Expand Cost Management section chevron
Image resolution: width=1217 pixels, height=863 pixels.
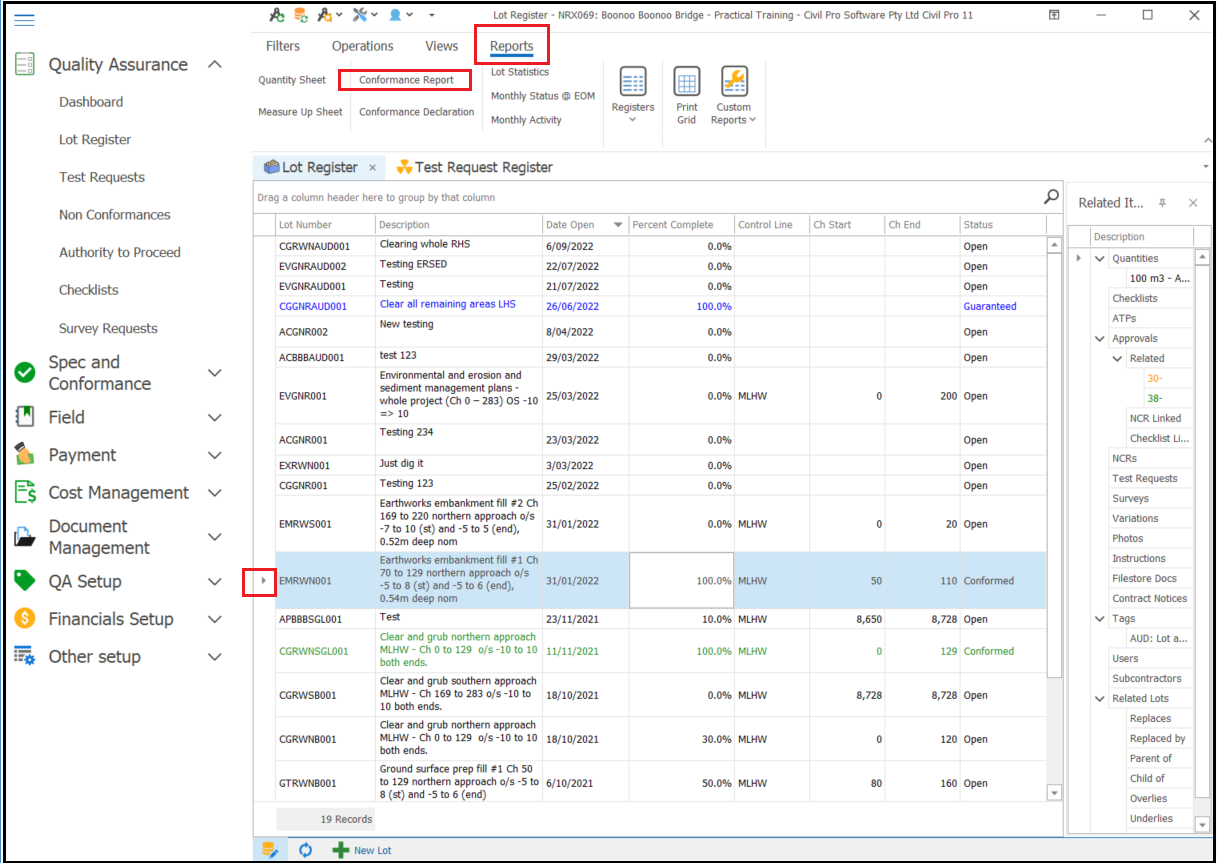click(x=214, y=492)
